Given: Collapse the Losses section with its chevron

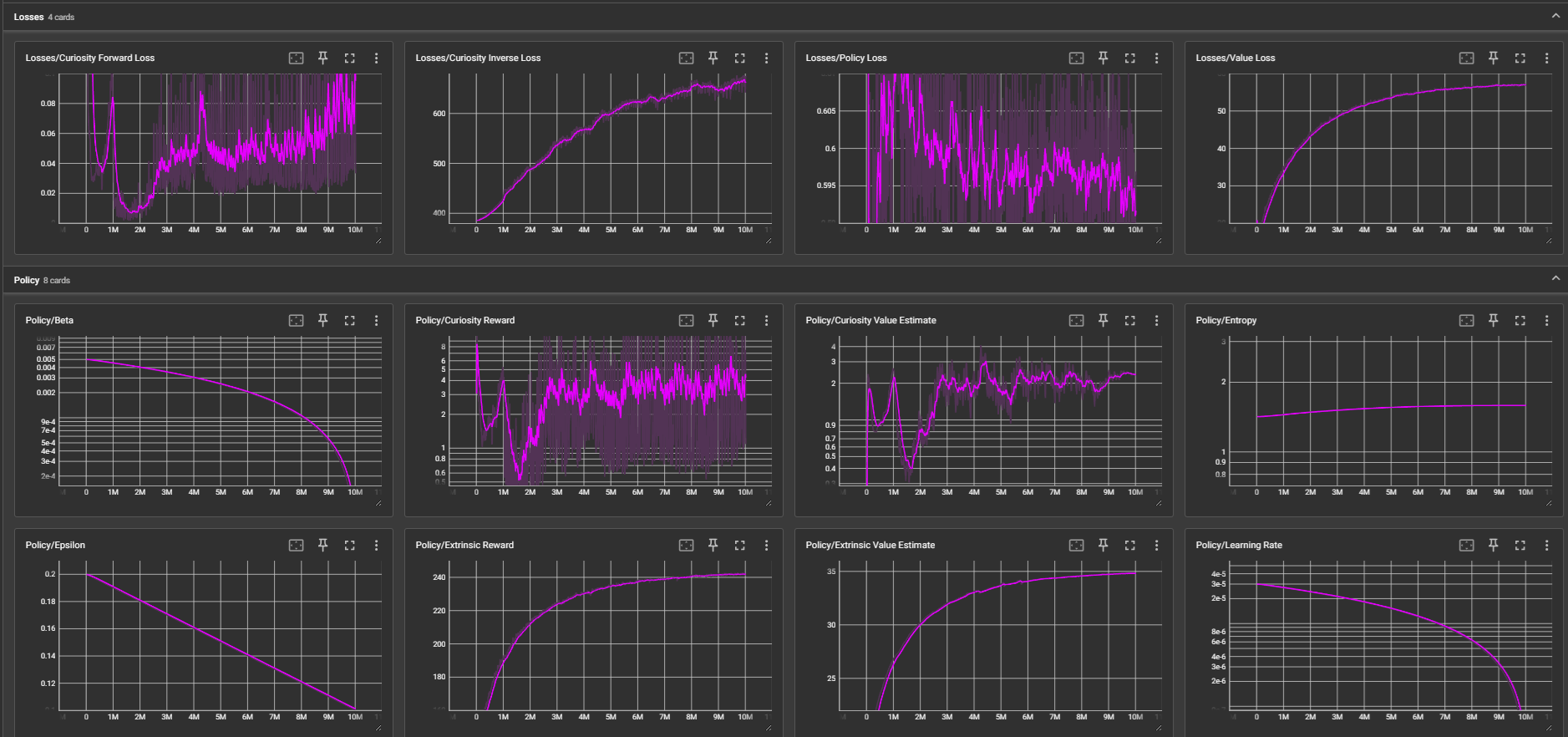Looking at the screenshot, I should pos(1555,16).
